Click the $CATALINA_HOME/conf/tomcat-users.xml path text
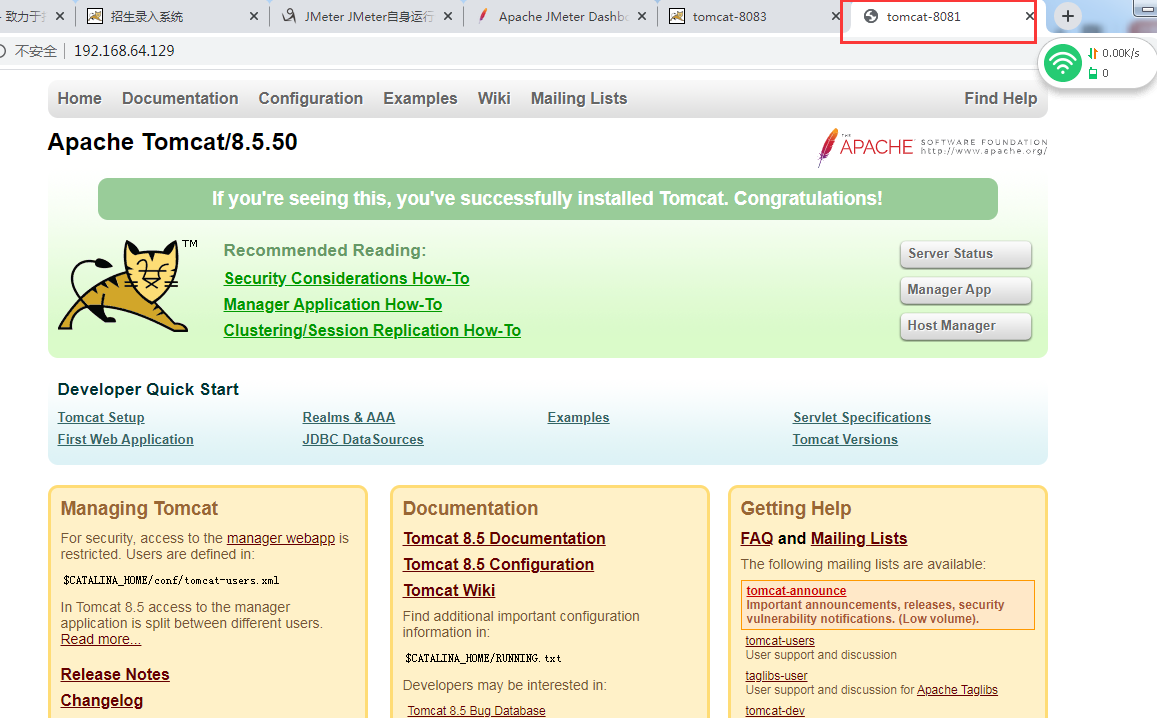 click(171, 581)
